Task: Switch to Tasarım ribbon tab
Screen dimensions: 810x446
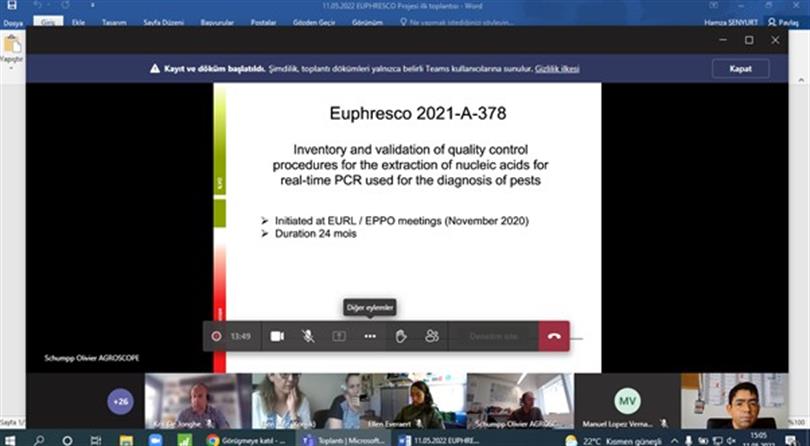Action: coord(112,21)
